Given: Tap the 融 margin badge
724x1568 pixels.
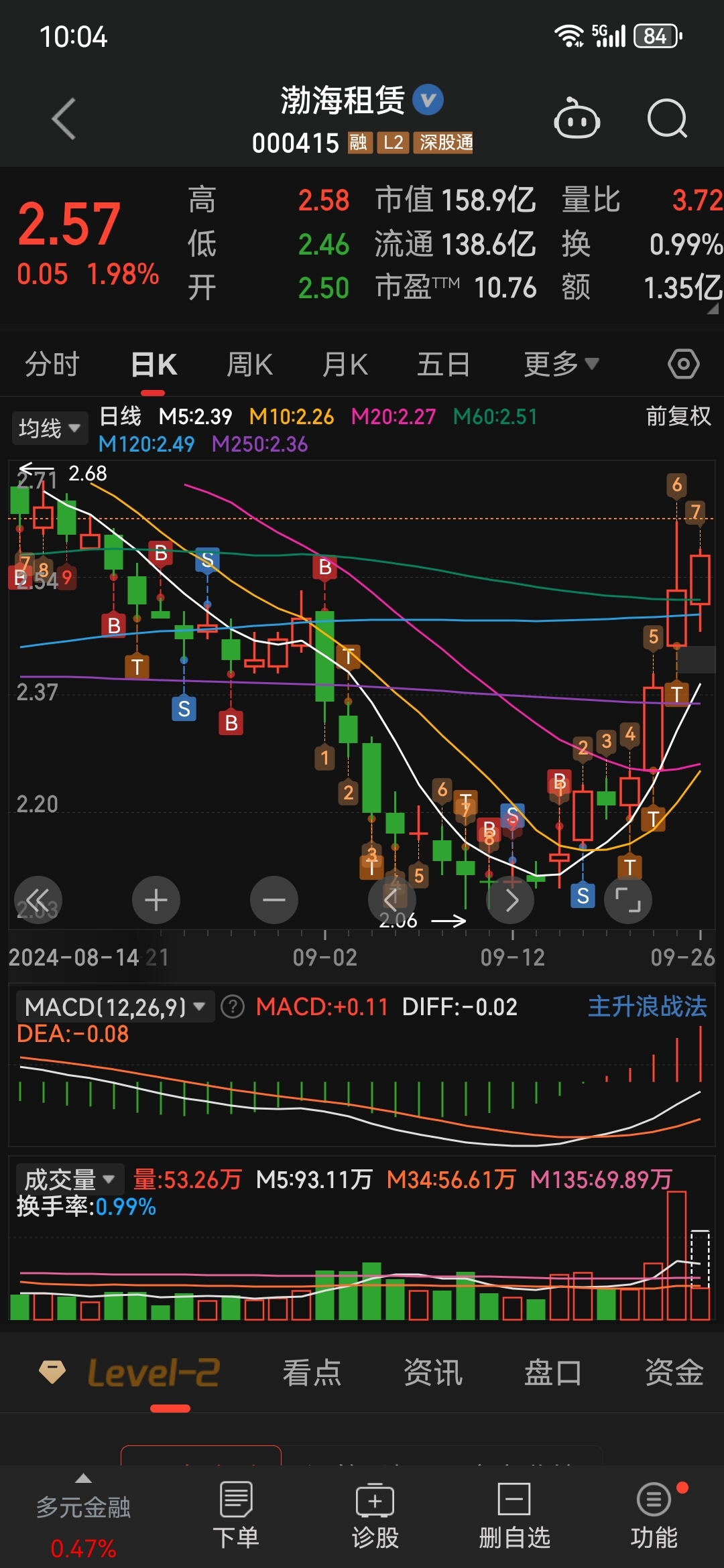Looking at the screenshot, I should [359, 142].
